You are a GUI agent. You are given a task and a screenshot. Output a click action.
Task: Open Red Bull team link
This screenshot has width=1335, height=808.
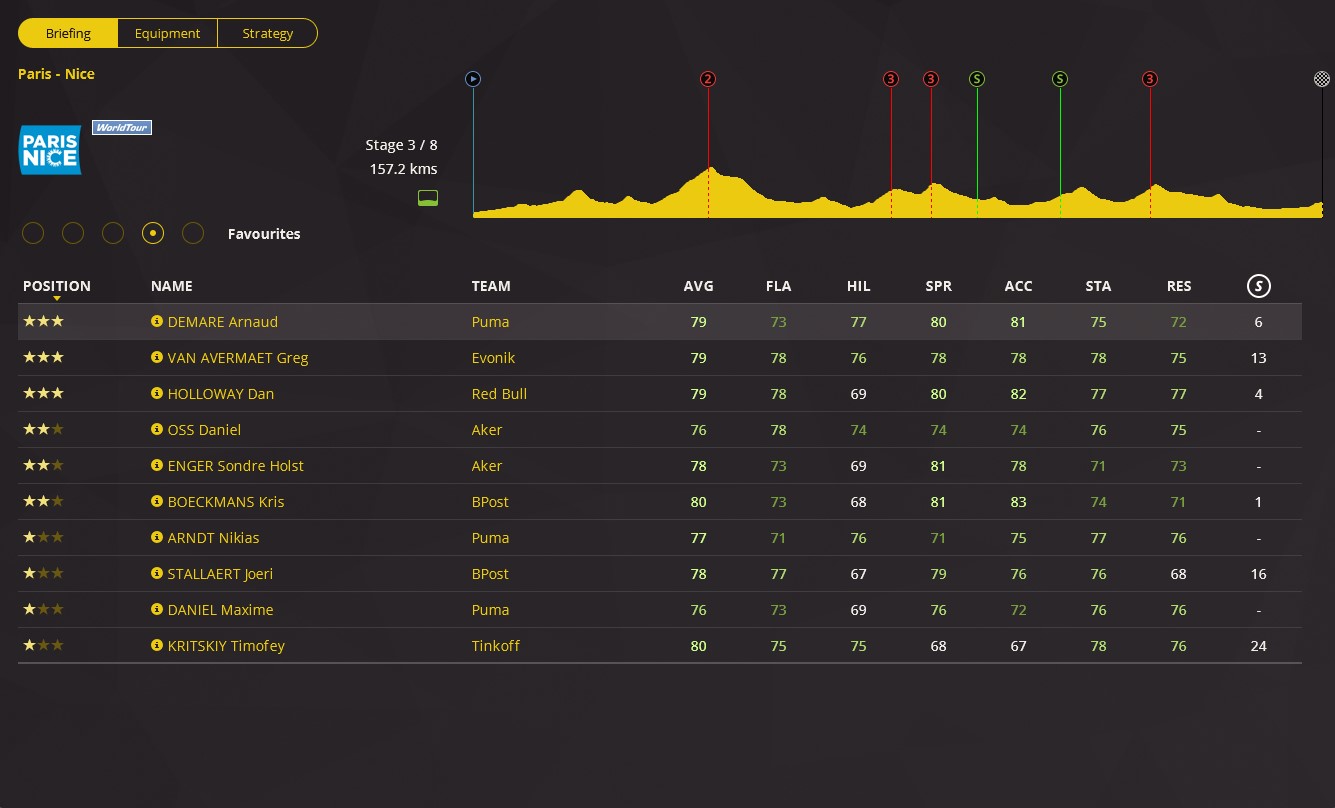[x=499, y=394]
